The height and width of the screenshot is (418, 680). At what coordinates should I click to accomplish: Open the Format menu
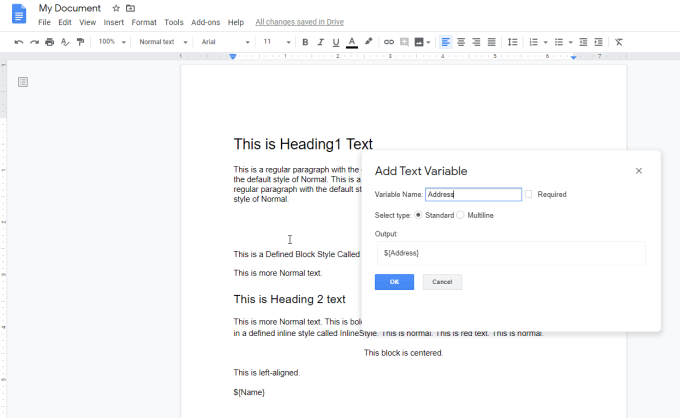[x=144, y=22]
